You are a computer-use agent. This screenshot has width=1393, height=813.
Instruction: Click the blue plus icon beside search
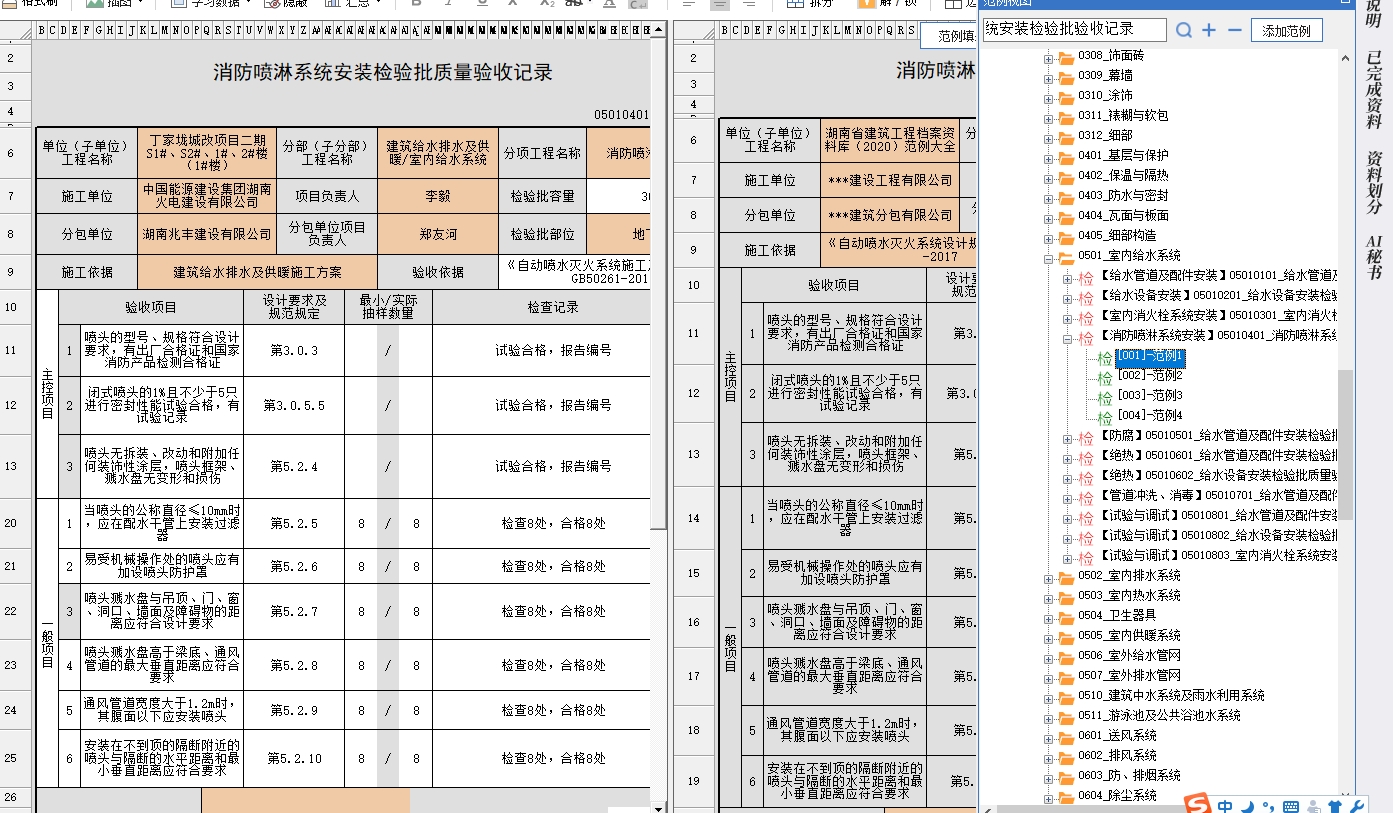tap(1209, 31)
